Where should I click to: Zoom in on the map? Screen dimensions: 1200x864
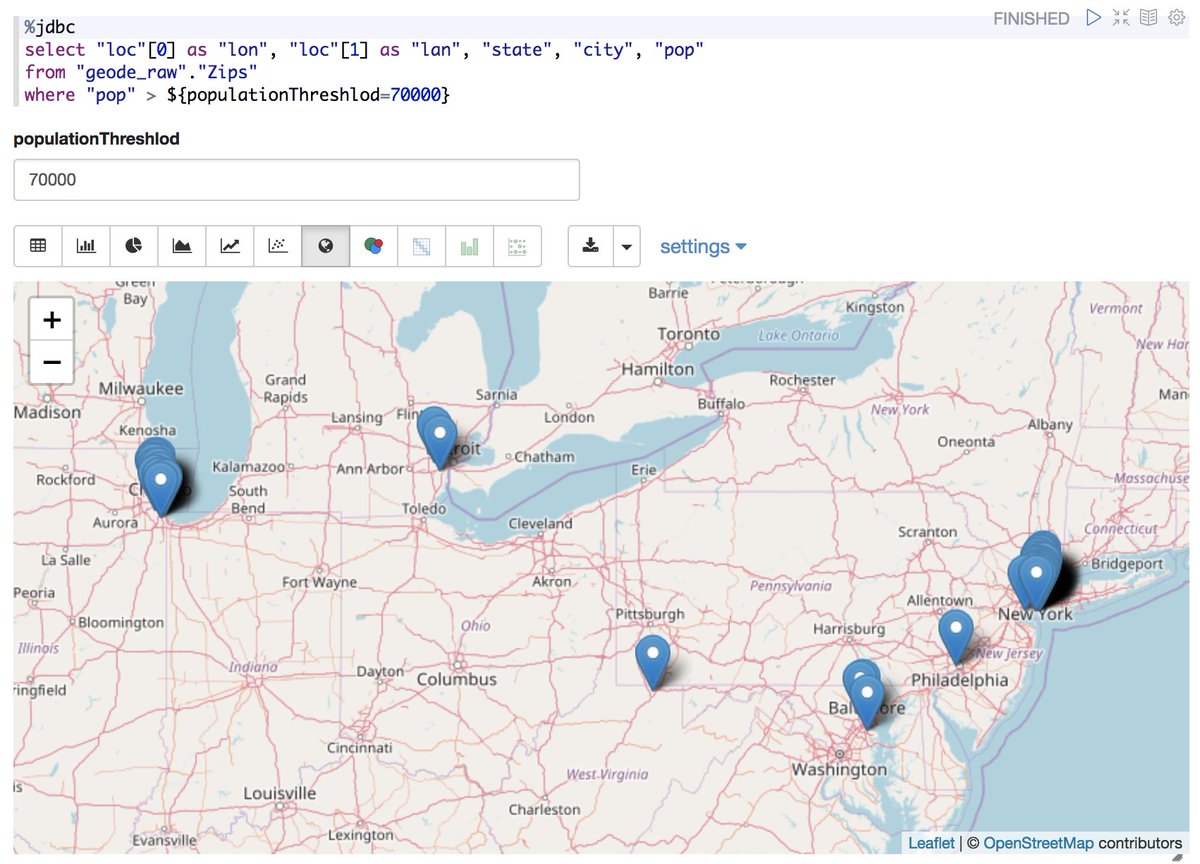(x=52, y=320)
